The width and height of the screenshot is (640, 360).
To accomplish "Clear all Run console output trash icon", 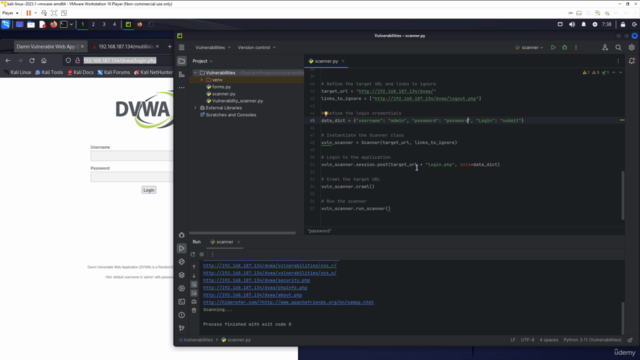I will 194,310.
